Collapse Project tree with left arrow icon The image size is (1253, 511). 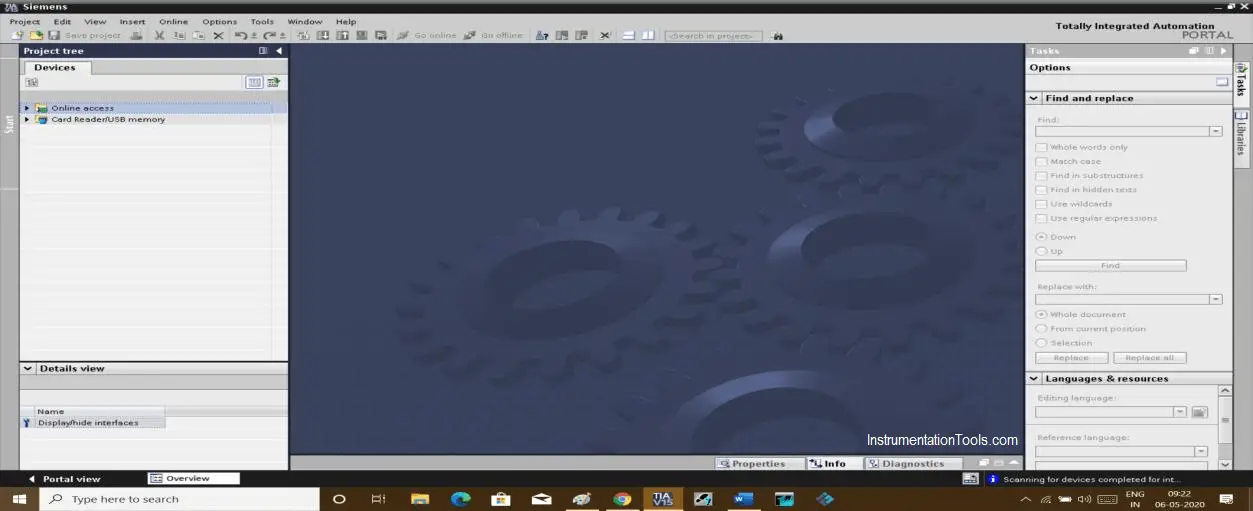(279, 51)
